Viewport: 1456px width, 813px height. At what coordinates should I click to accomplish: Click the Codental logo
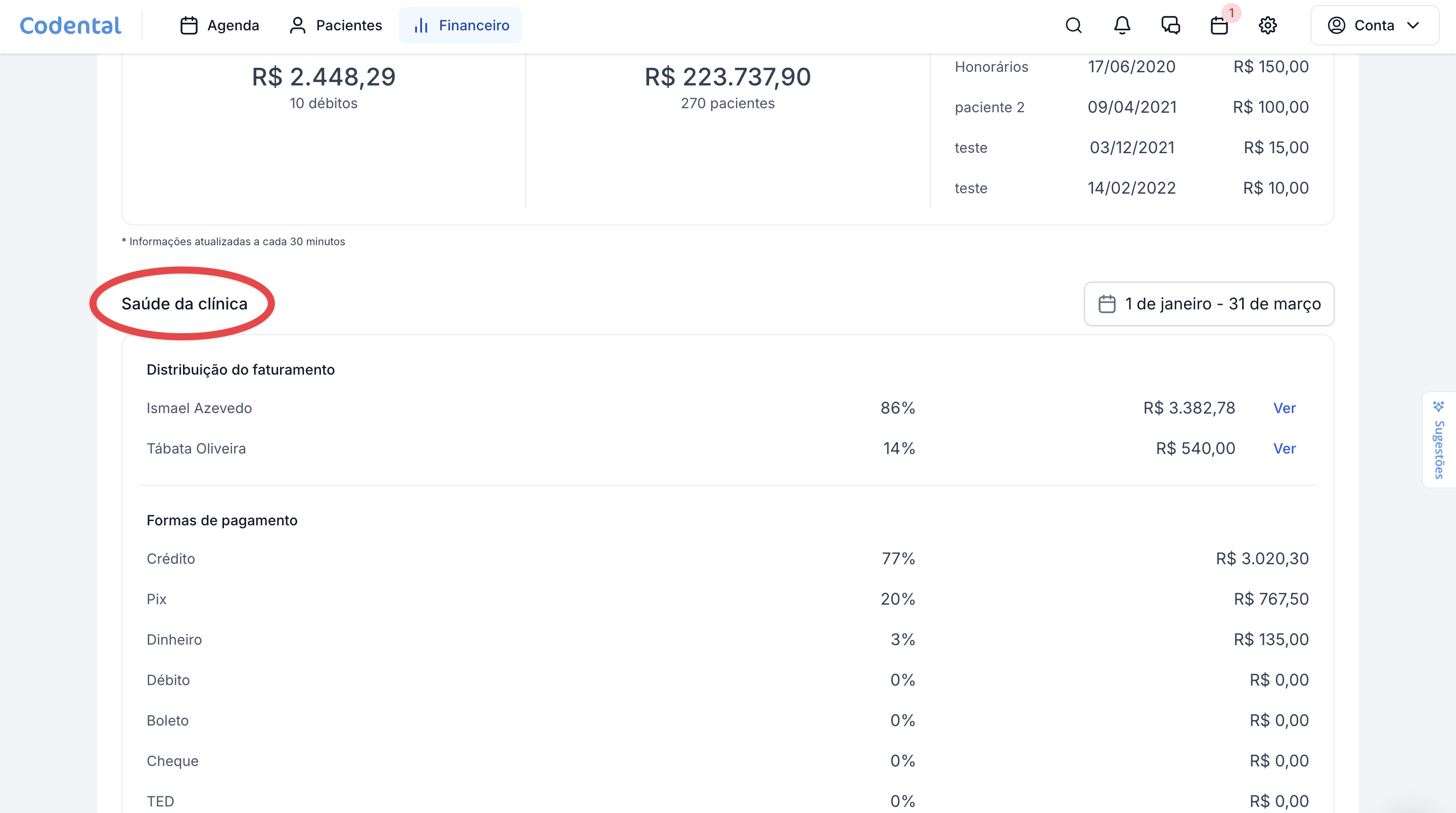(x=71, y=25)
